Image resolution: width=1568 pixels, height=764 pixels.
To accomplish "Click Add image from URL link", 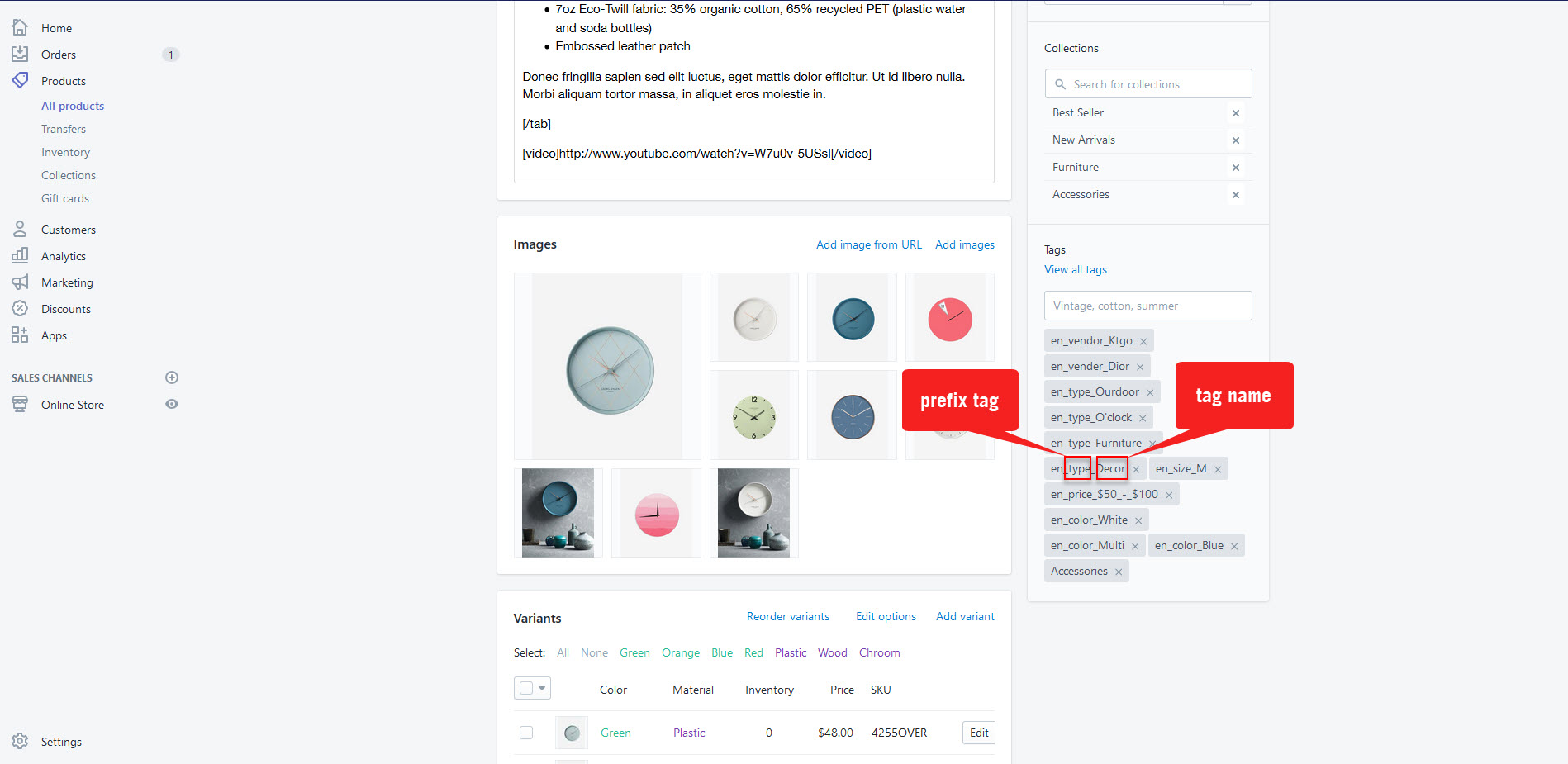I will click(869, 244).
